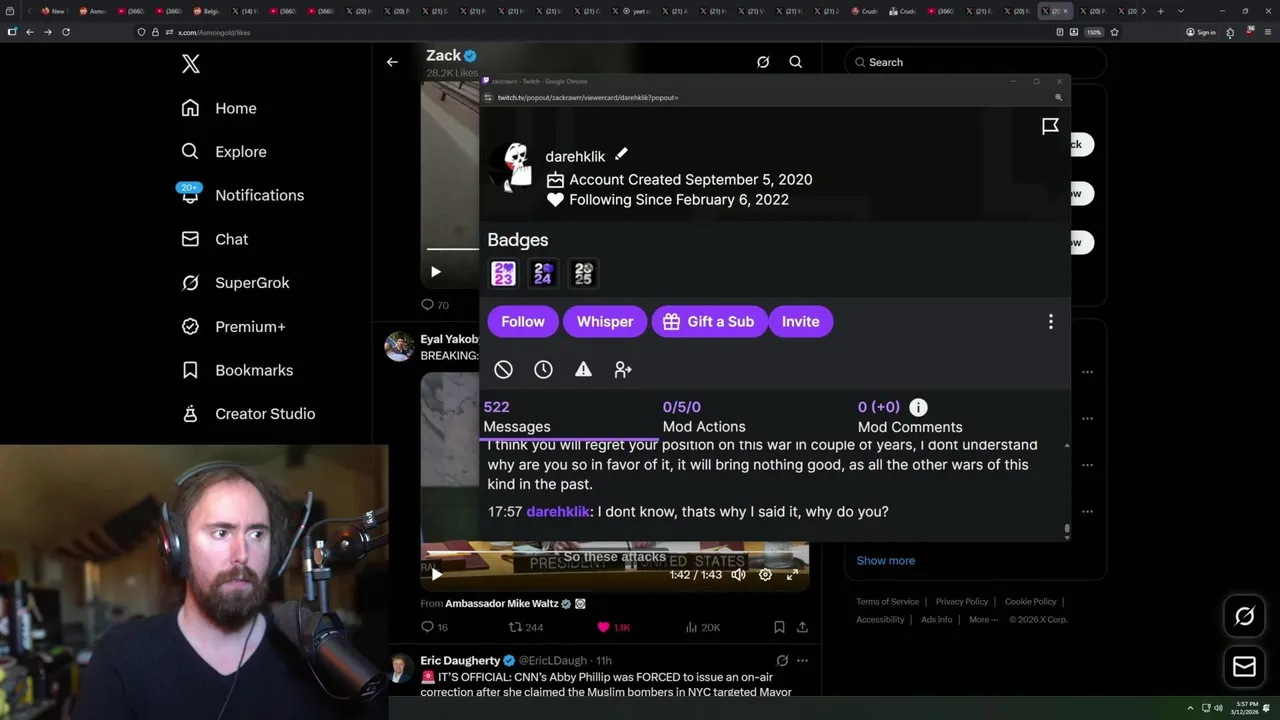Click the 2023 recap badge

tap(504, 273)
